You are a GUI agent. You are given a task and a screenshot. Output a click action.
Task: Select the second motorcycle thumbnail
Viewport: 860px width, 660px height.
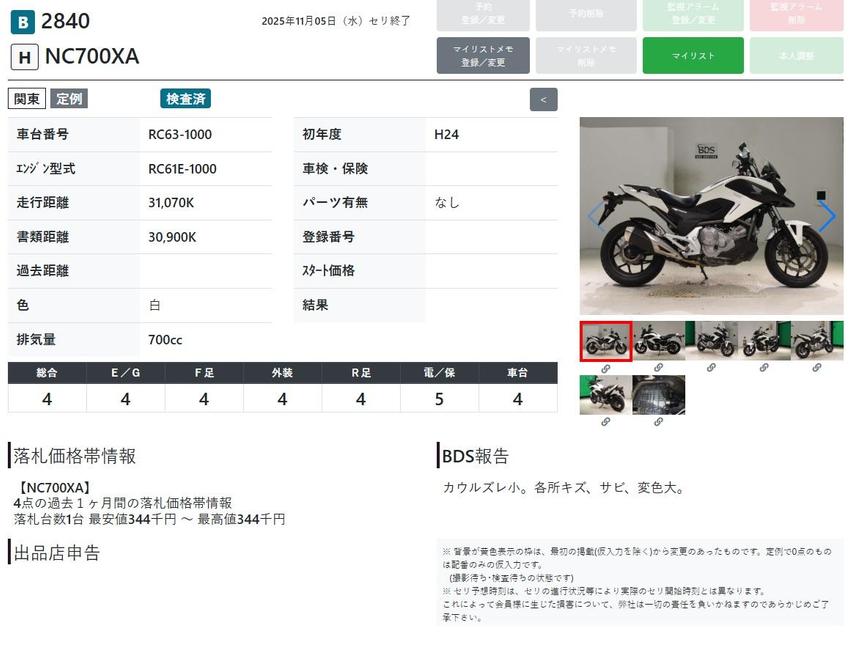pos(659,341)
